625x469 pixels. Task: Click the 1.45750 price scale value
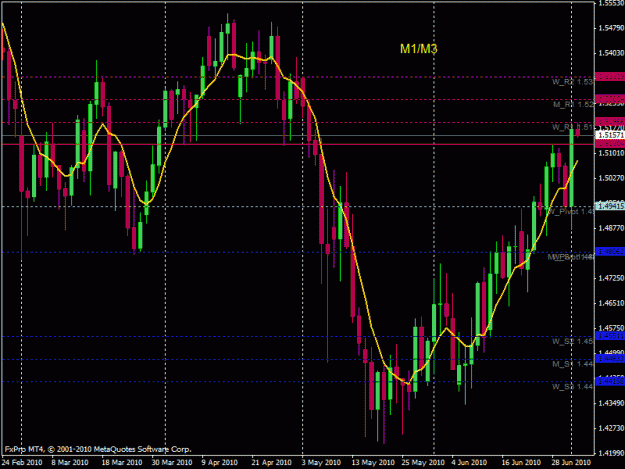pos(611,328)
